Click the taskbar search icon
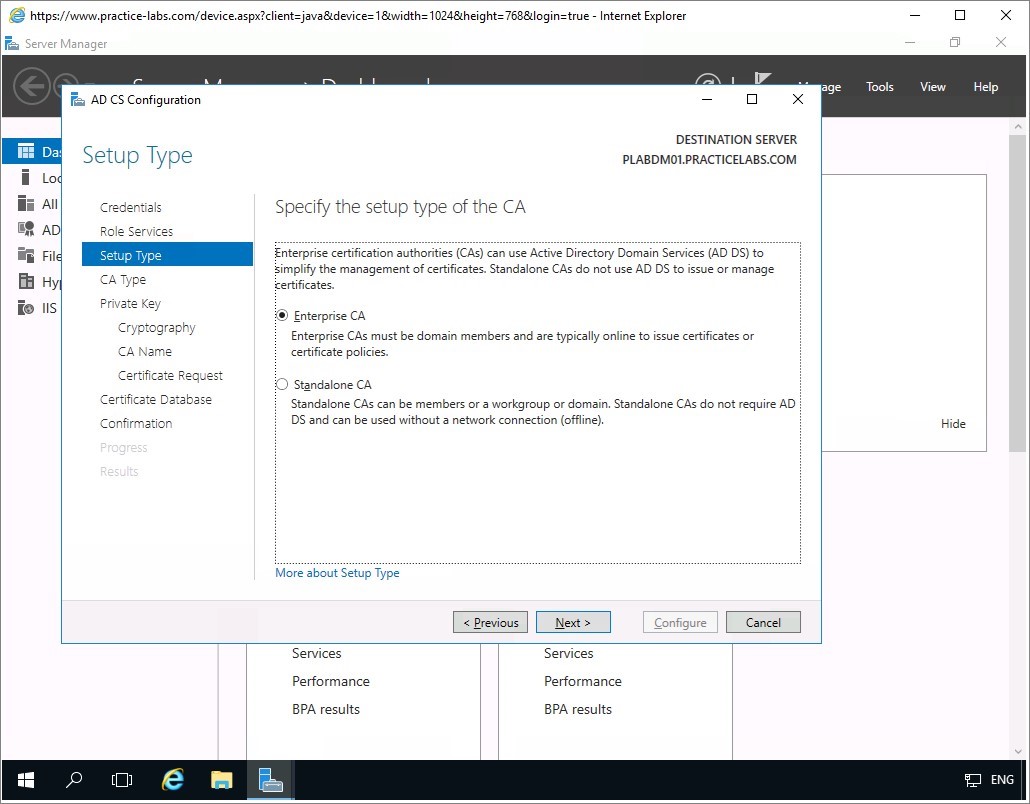The height and width of the screenshot is (804, 1030). pos(74,780)
